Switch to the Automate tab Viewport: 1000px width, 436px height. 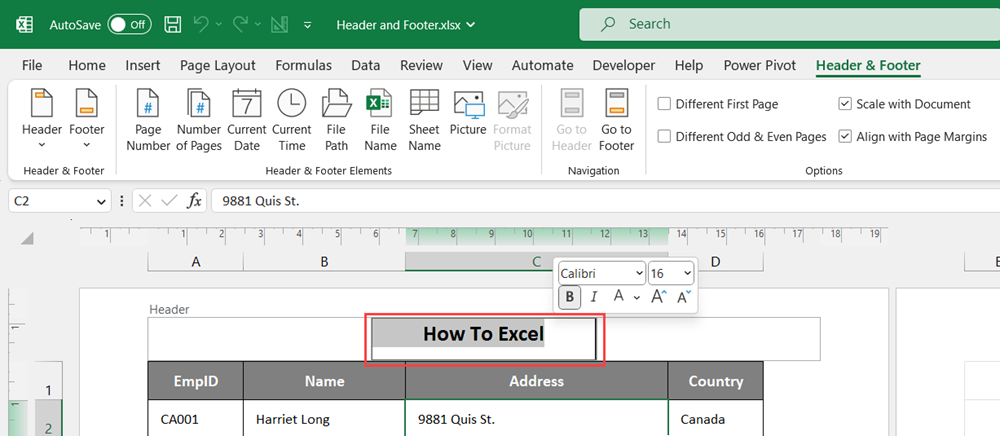[543, 65]
